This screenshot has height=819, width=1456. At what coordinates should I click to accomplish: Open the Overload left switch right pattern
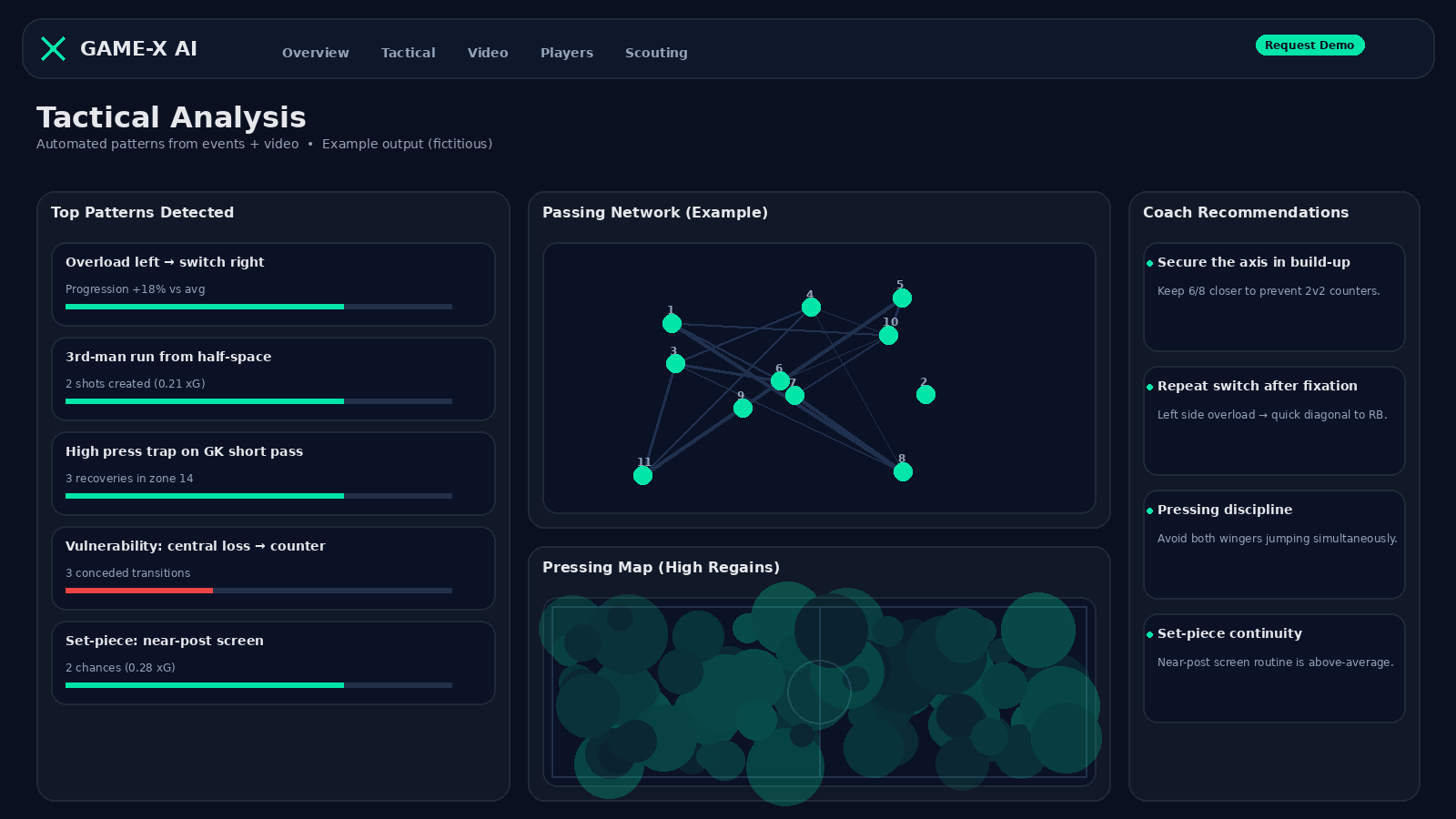click(273, 284)
